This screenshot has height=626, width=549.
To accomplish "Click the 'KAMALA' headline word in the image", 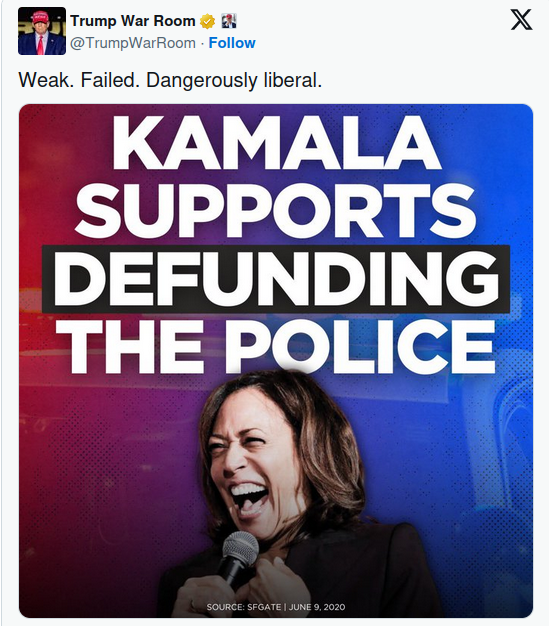I will coord(276,144).
